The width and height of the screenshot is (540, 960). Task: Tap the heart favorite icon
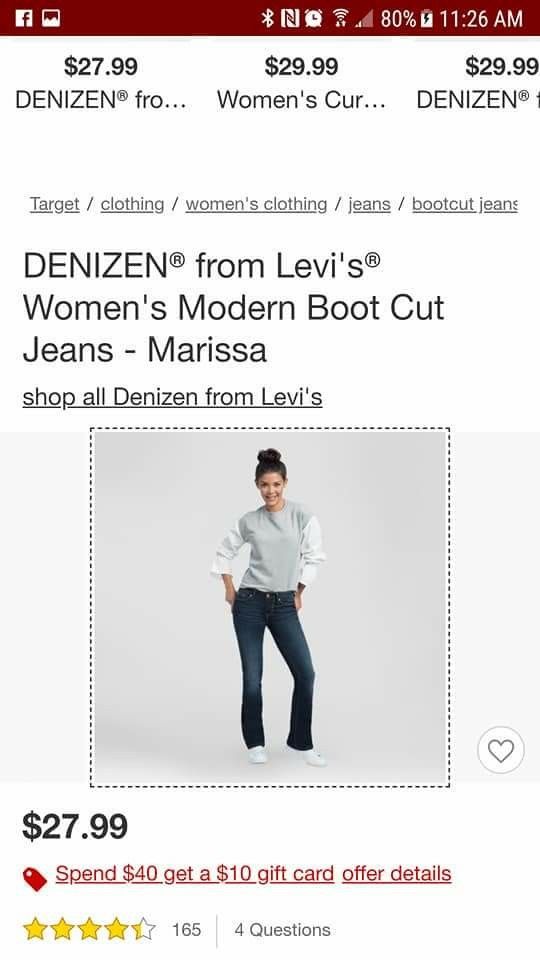click(x=500, y=750)
